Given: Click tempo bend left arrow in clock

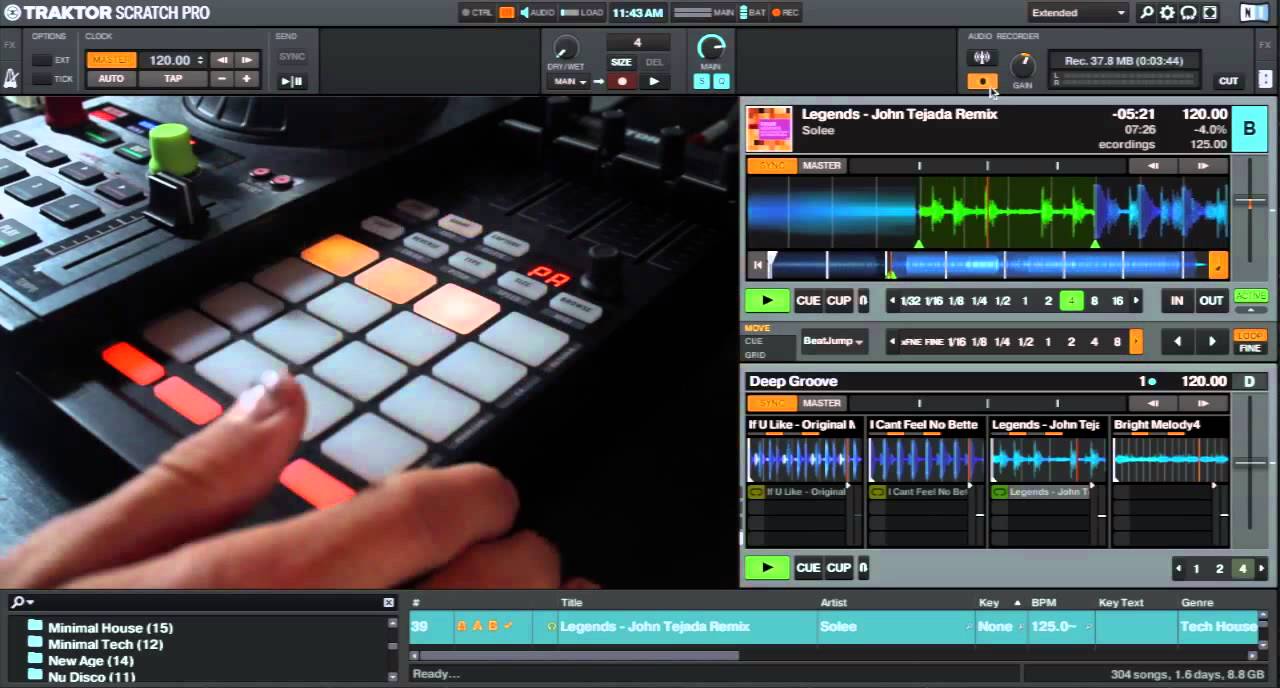Looking at the screenshot, I should click(222, 60).
